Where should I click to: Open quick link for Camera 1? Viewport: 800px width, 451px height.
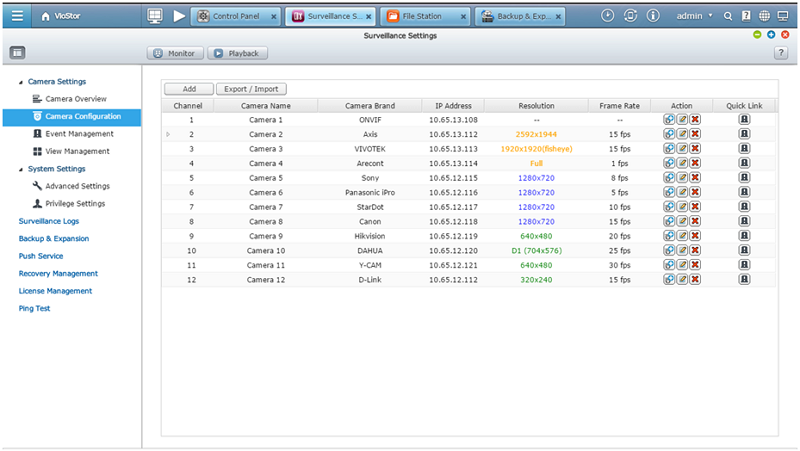pos(744,119)
